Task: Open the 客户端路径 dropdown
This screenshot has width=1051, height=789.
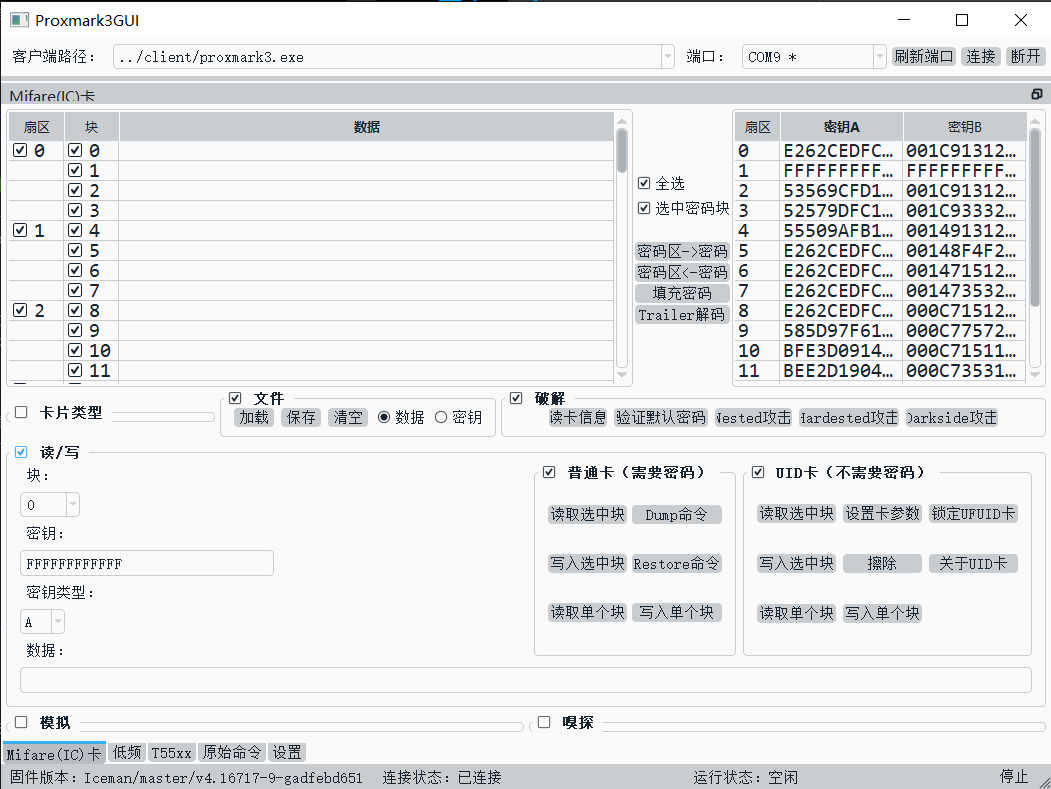Action: coord(668,57)
